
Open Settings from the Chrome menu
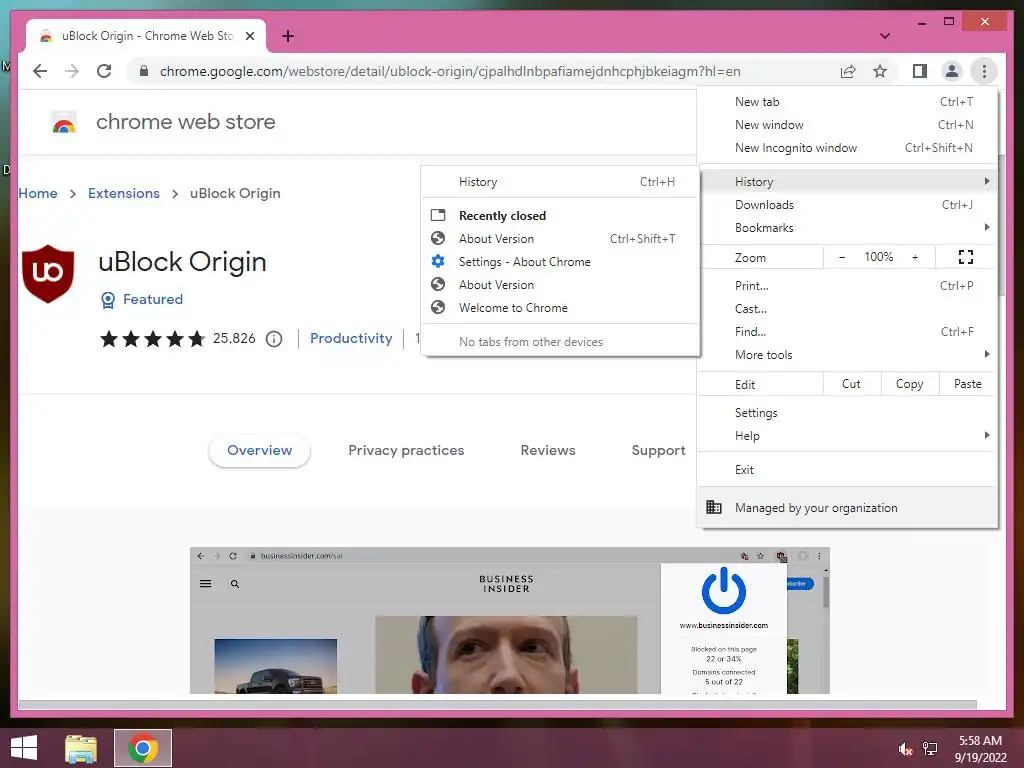(x=847, y=413)
